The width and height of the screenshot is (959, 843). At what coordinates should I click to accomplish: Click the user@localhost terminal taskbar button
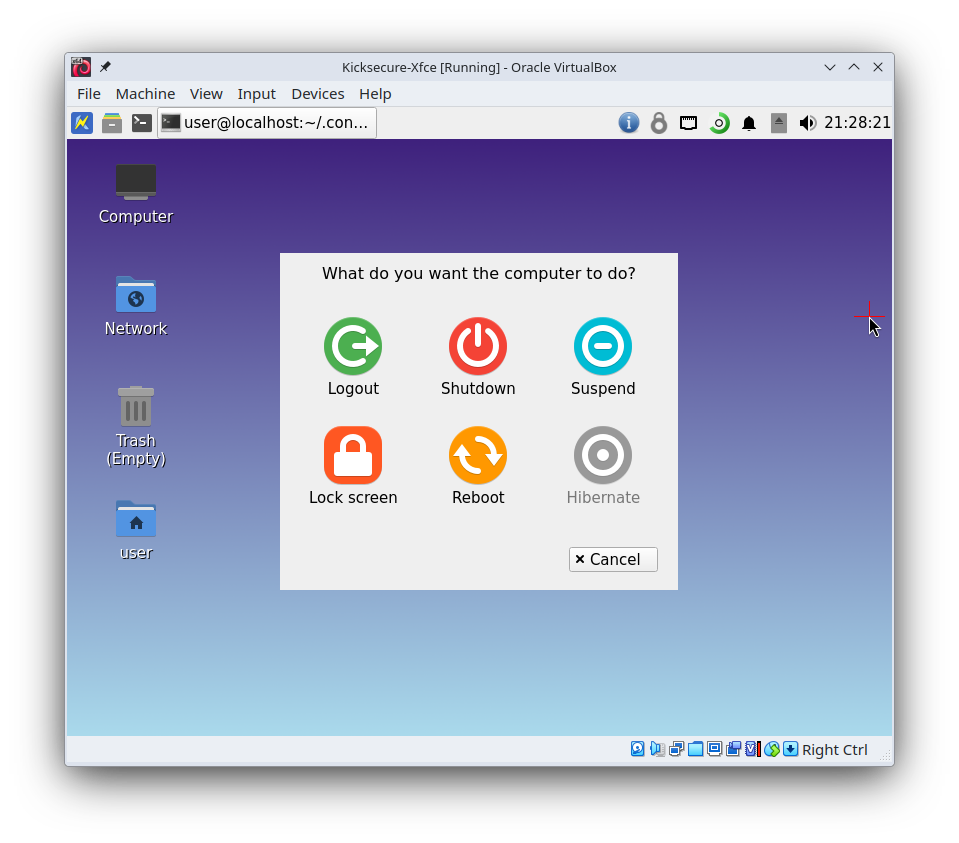click(x=266, y=123)
